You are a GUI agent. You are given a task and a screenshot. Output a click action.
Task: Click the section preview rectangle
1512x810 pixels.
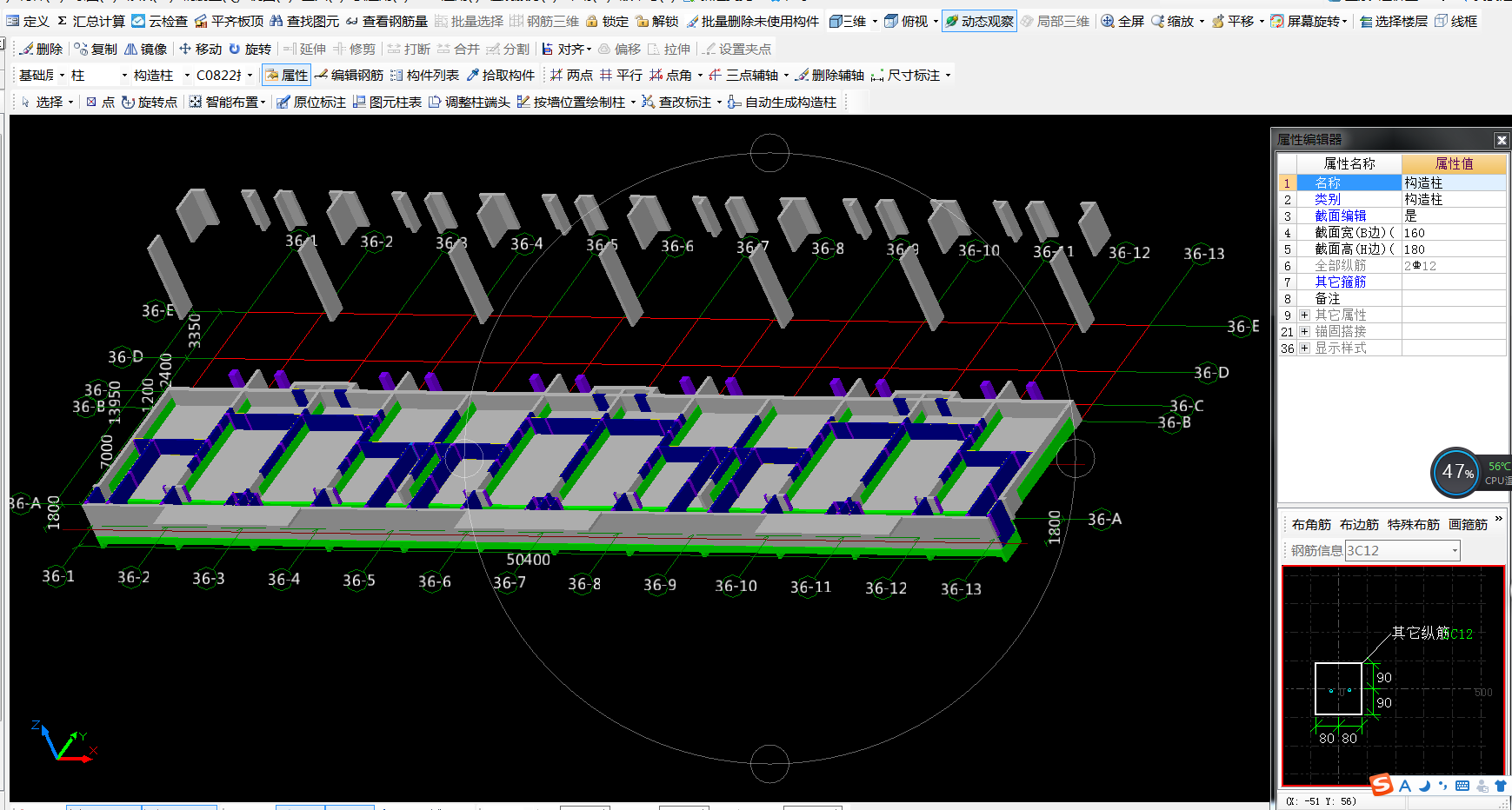coord(1338,688)
